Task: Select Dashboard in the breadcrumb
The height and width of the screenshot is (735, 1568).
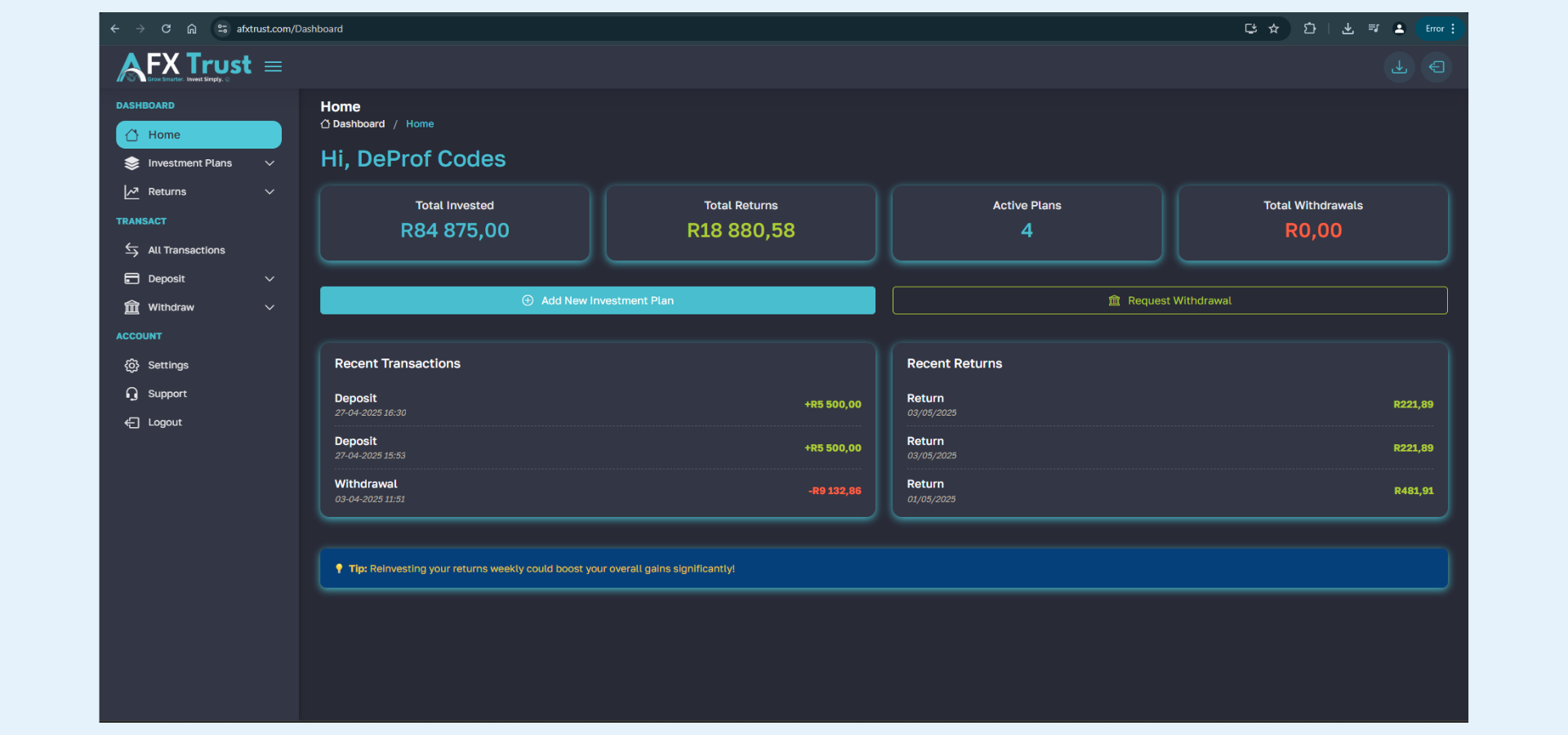Action: tap(359, 123)
